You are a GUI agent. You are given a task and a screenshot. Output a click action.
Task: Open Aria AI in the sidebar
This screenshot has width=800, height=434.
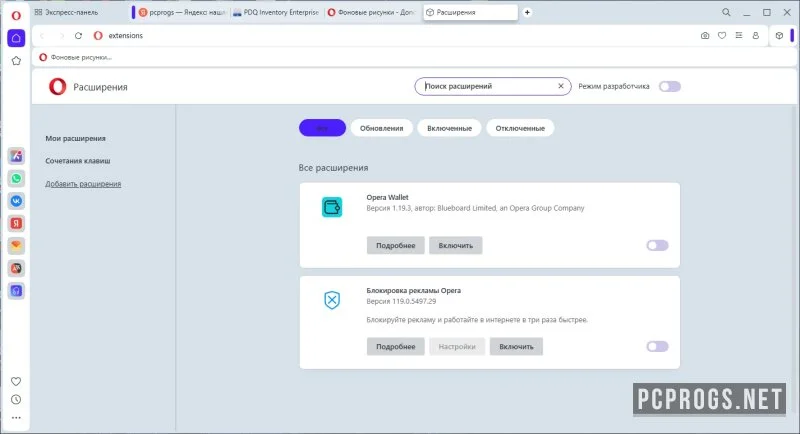click(x=16, y=156)
